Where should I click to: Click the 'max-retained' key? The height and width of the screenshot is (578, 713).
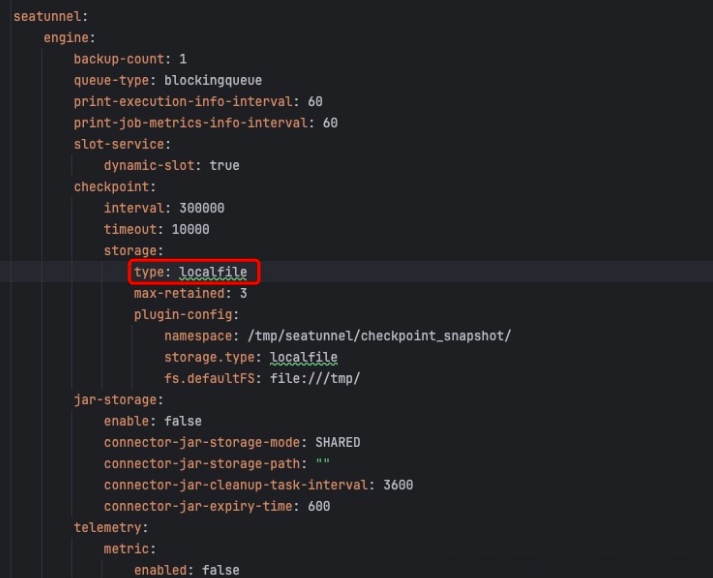179,293
